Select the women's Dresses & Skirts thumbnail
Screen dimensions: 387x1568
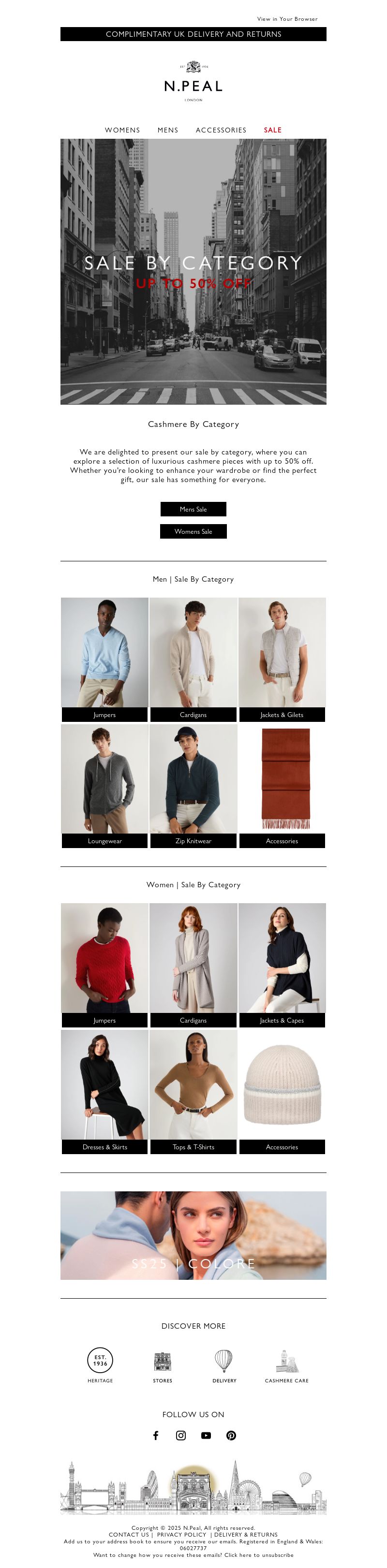click(x=104, y=1091)
